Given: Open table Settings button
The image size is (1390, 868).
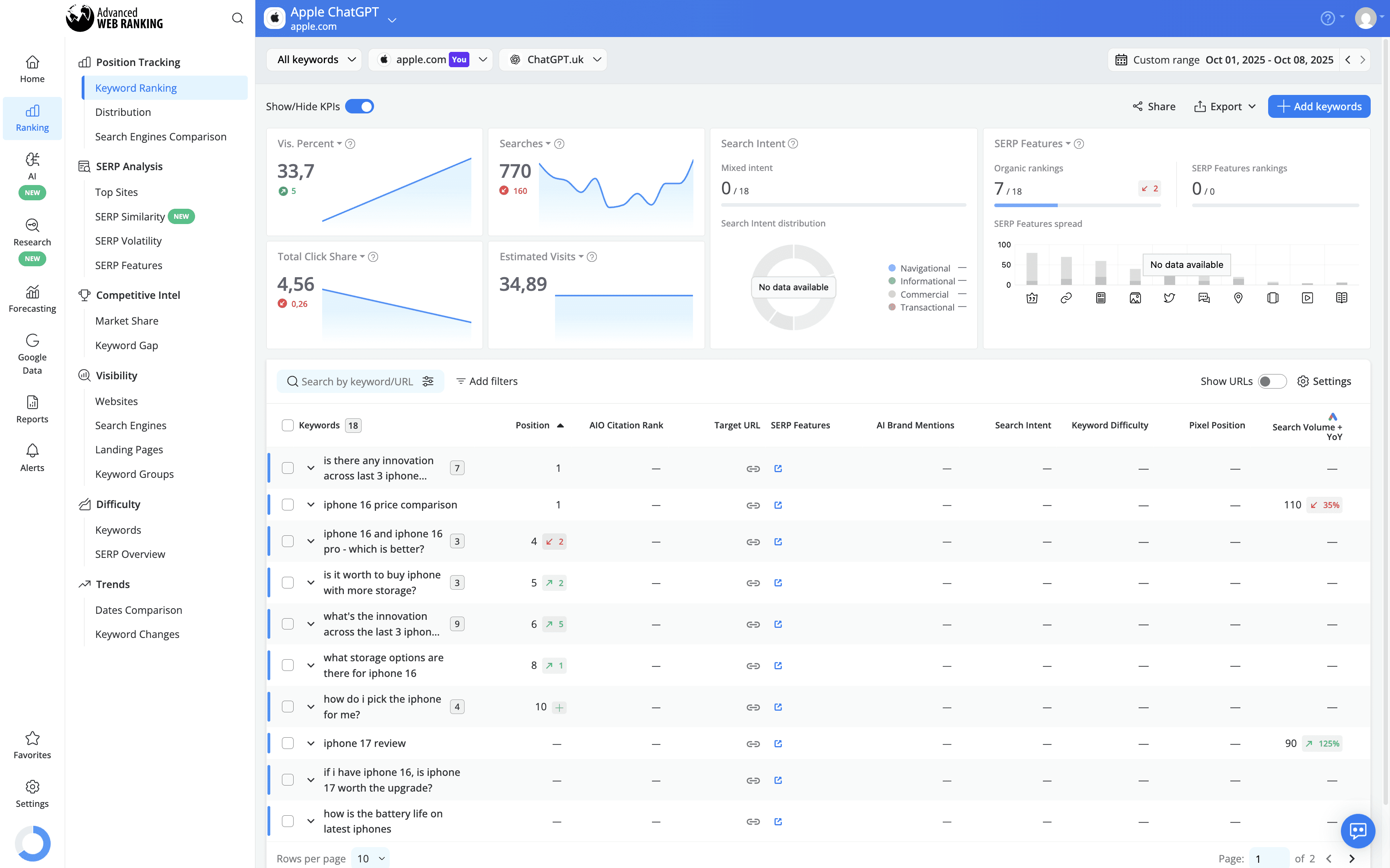Looking at the screenshot, I should [x=1324, y=381].
